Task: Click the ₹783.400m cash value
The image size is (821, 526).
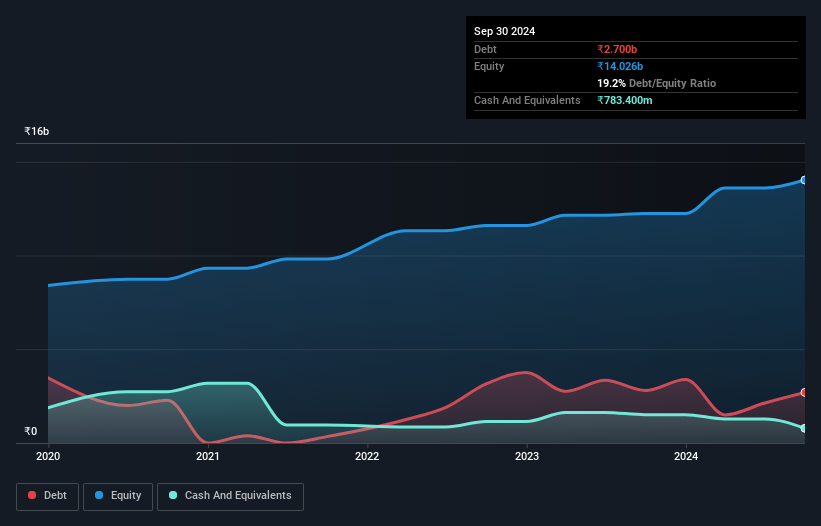Action: coord(625,100)
